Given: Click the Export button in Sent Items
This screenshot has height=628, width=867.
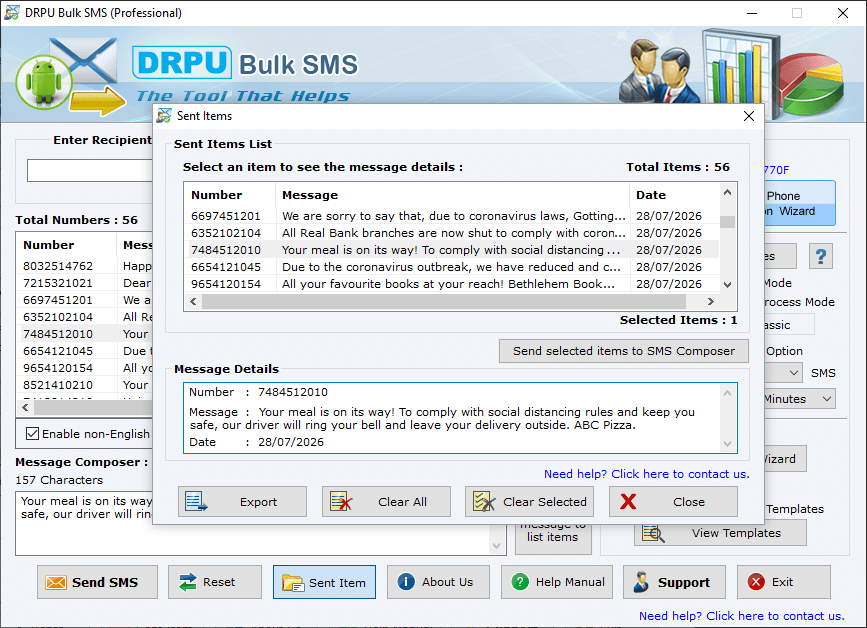Looking at the screenshot, I should tap(242, 502).
